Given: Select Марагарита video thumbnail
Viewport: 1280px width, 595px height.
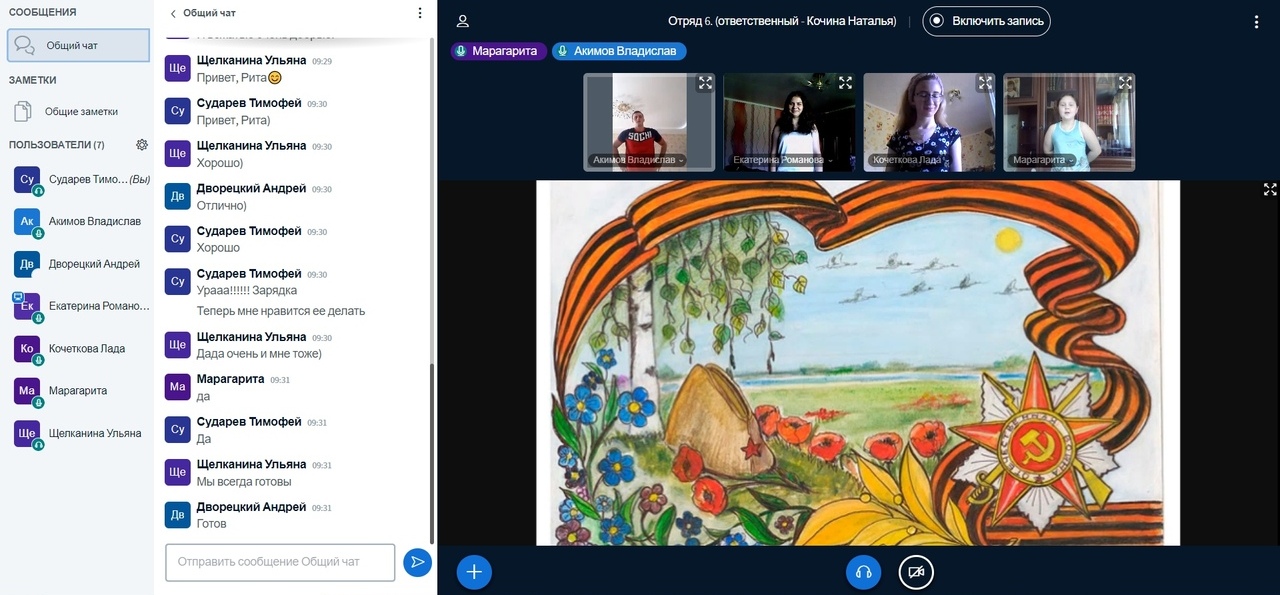Looking at the screenshot, I should point(1069,122).
